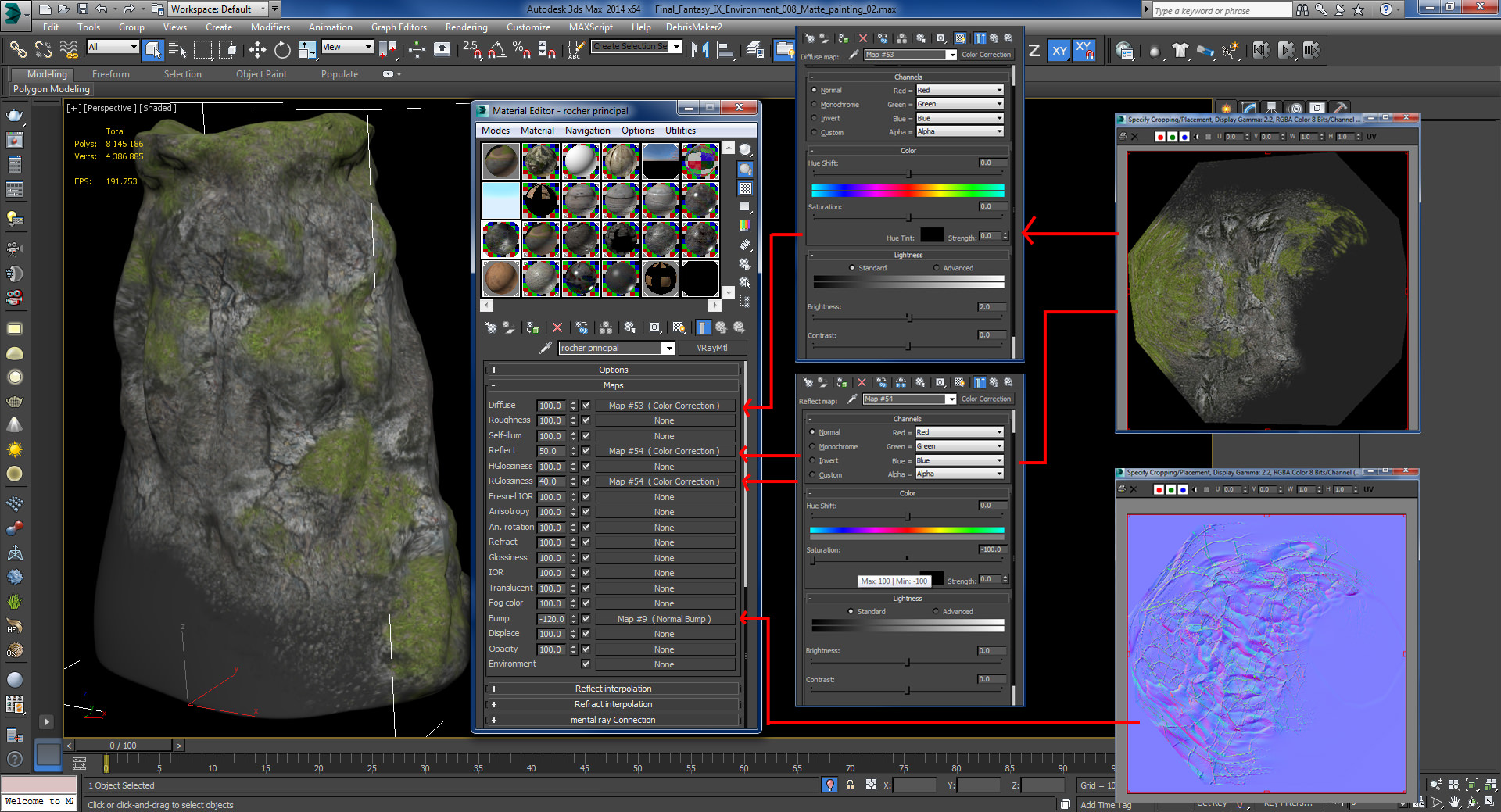Toggle Environment map checkbox
Screen dimensions: 1501x812
tap(586, 664)
